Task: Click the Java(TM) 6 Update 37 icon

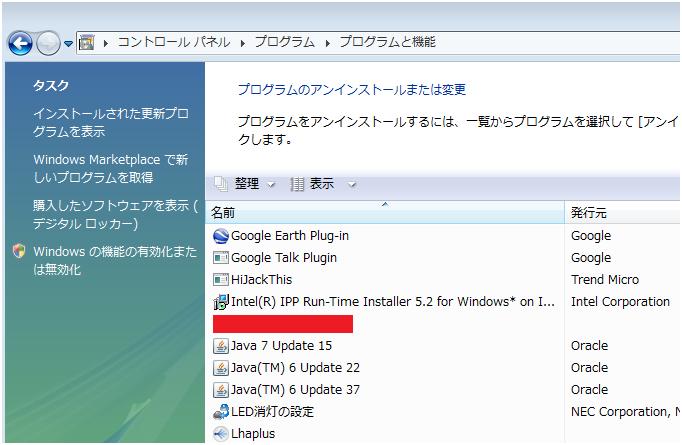Action: [221, 390]
